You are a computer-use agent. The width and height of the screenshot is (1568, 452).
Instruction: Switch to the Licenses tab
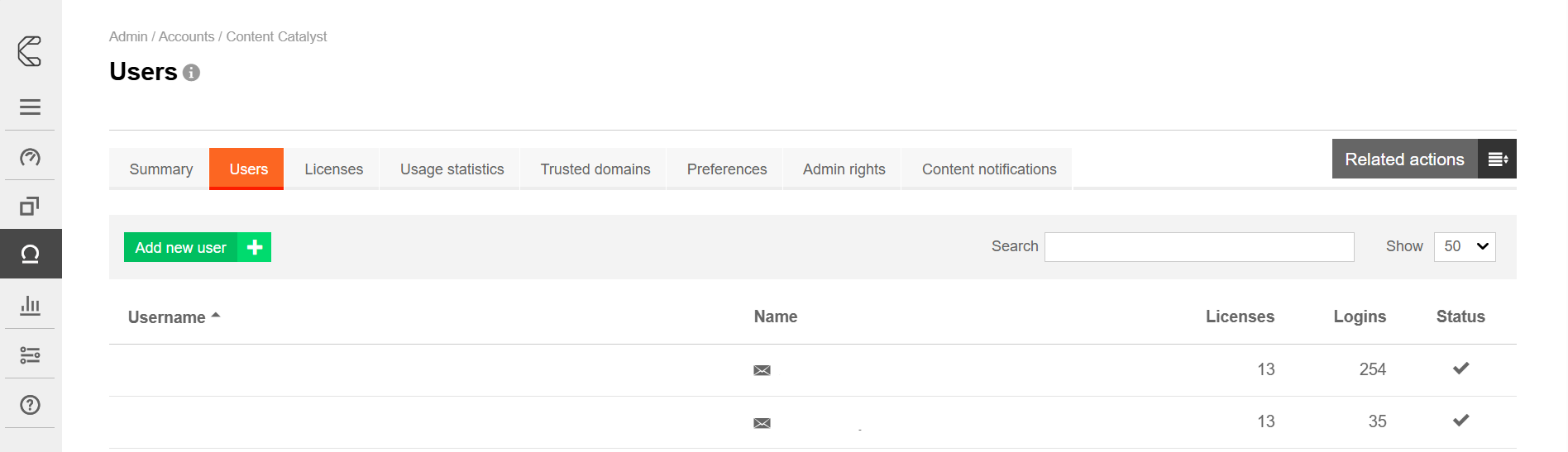coord(333,169)
